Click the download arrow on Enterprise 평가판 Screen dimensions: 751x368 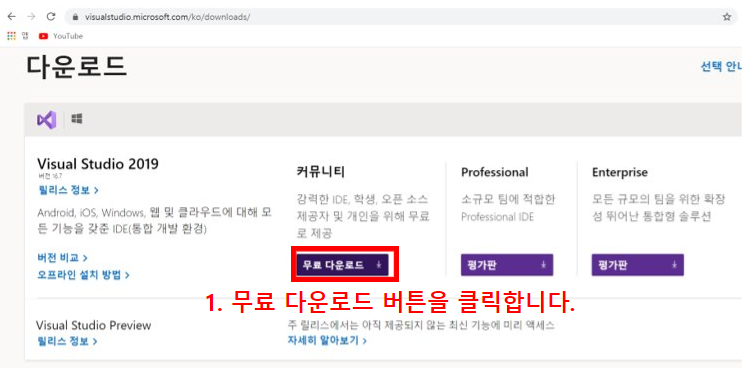[x=674, y=265]
